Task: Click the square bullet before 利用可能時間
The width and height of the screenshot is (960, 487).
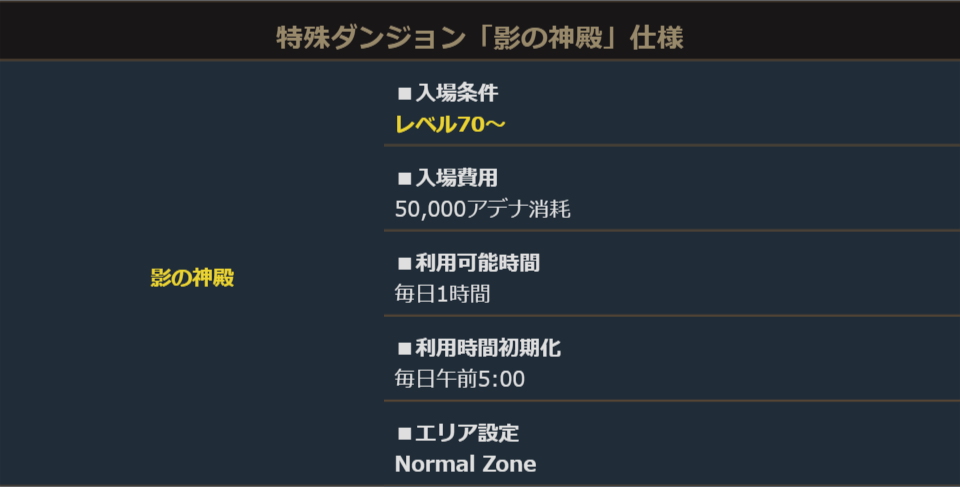Action: point(405,264)
